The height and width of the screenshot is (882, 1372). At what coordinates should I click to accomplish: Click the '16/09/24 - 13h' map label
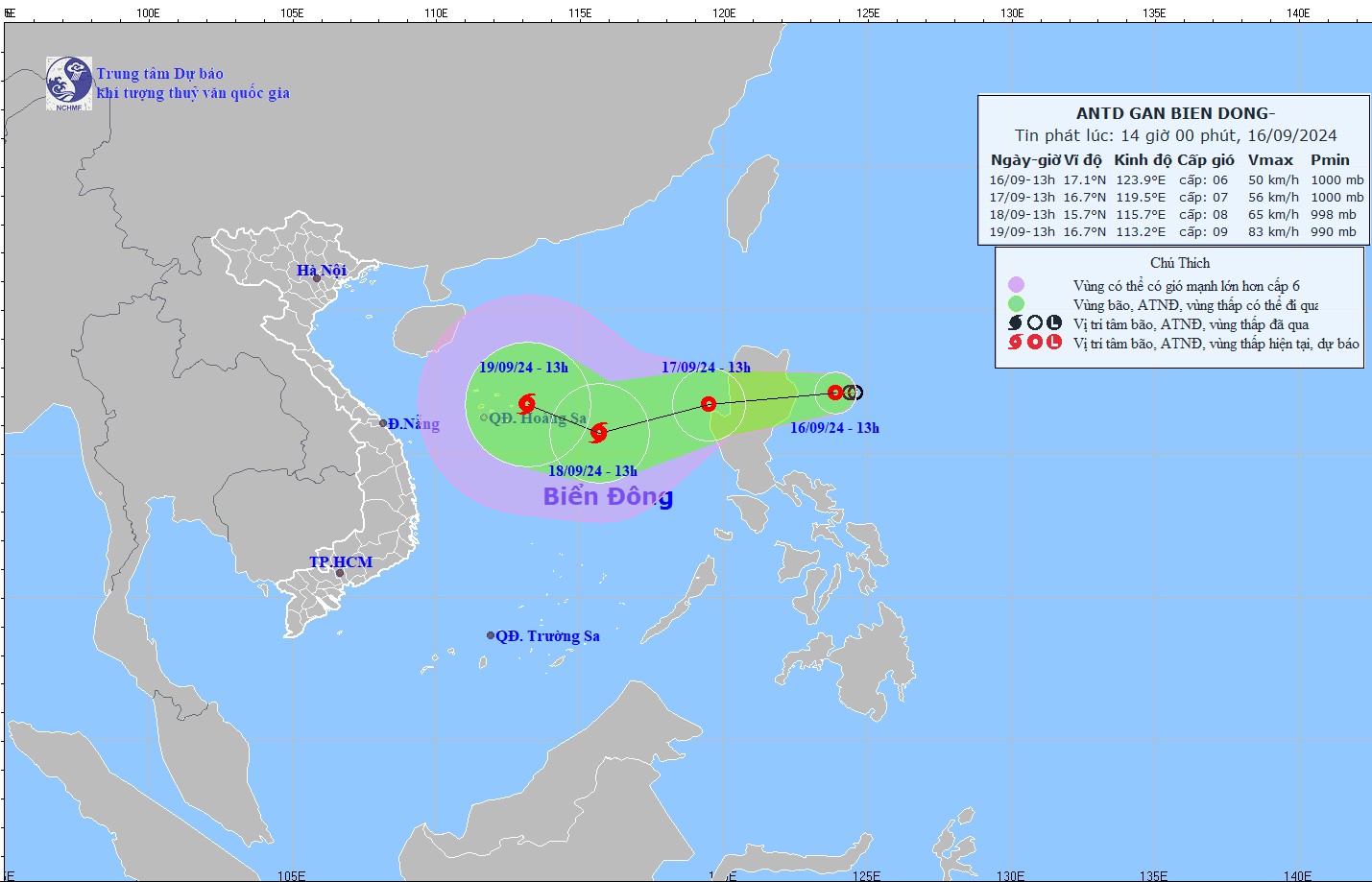point(834,428)
